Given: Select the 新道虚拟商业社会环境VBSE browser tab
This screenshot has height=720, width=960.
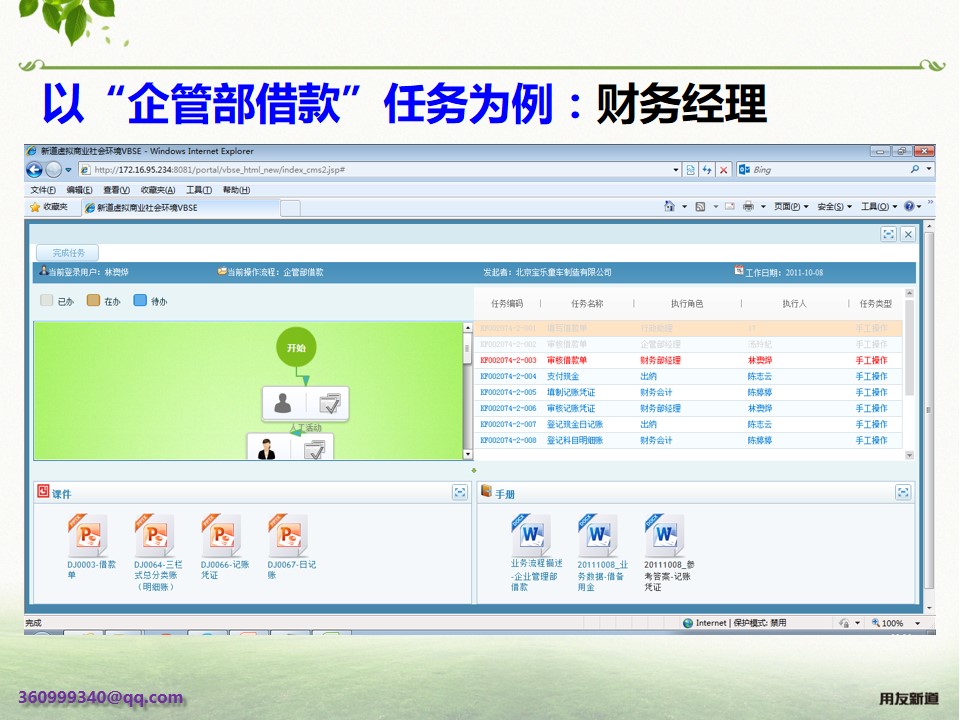Looking at the screenshot, I should [x=181, y=208].
